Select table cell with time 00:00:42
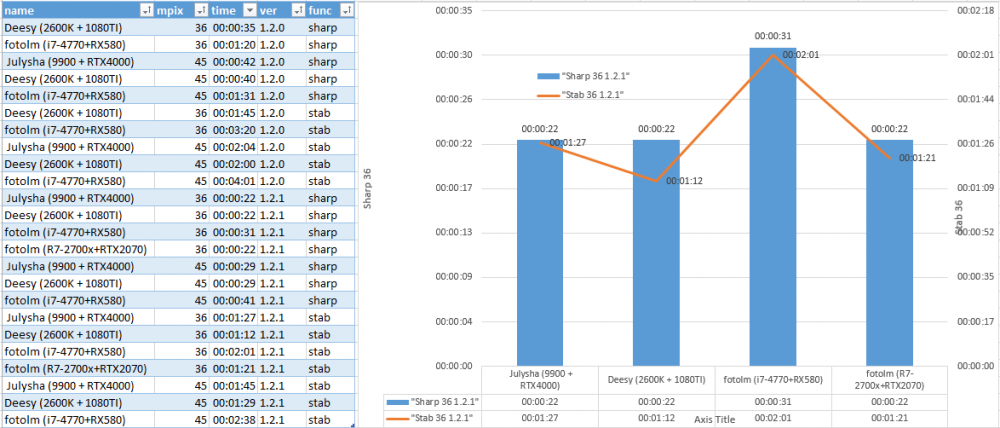1000x428 pixels. point(233,62)
